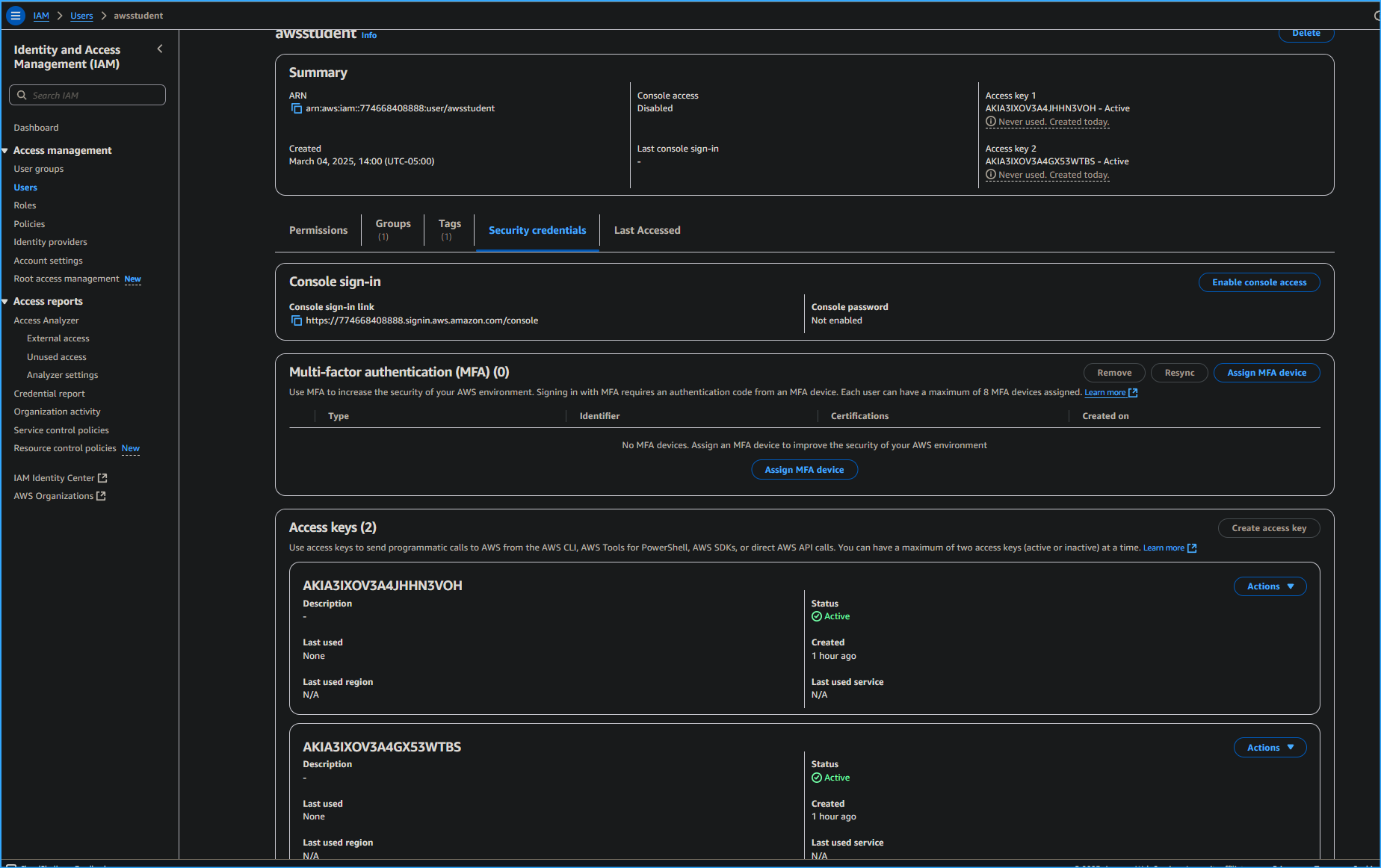This screenshot has height=868, width=1381.
Task: Open Learn more about access keys
Action: (1164, 548)
